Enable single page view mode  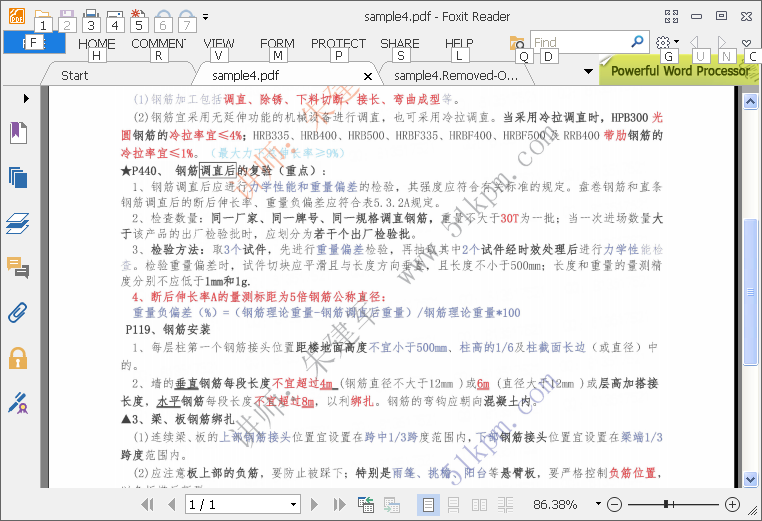click(x=428, y=505)
